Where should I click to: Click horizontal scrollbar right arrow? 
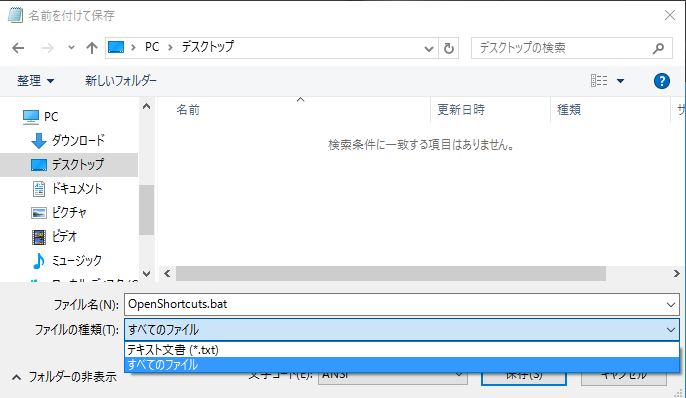pos(676,273)
